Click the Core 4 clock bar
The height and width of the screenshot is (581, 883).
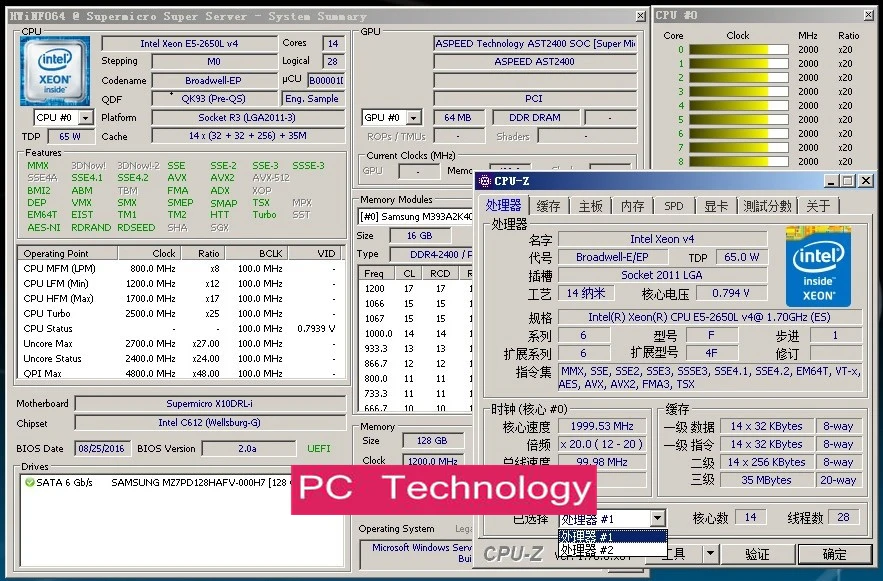[x=738, y=106]
